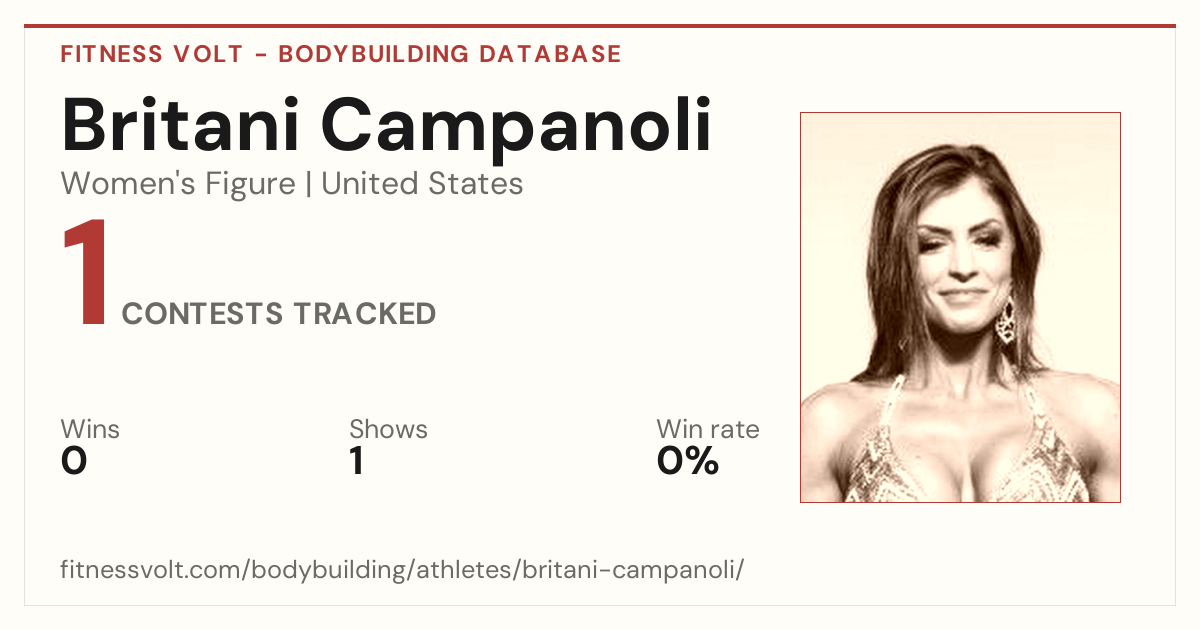Select the Fitness Volt header text

(x=152, y=54)
